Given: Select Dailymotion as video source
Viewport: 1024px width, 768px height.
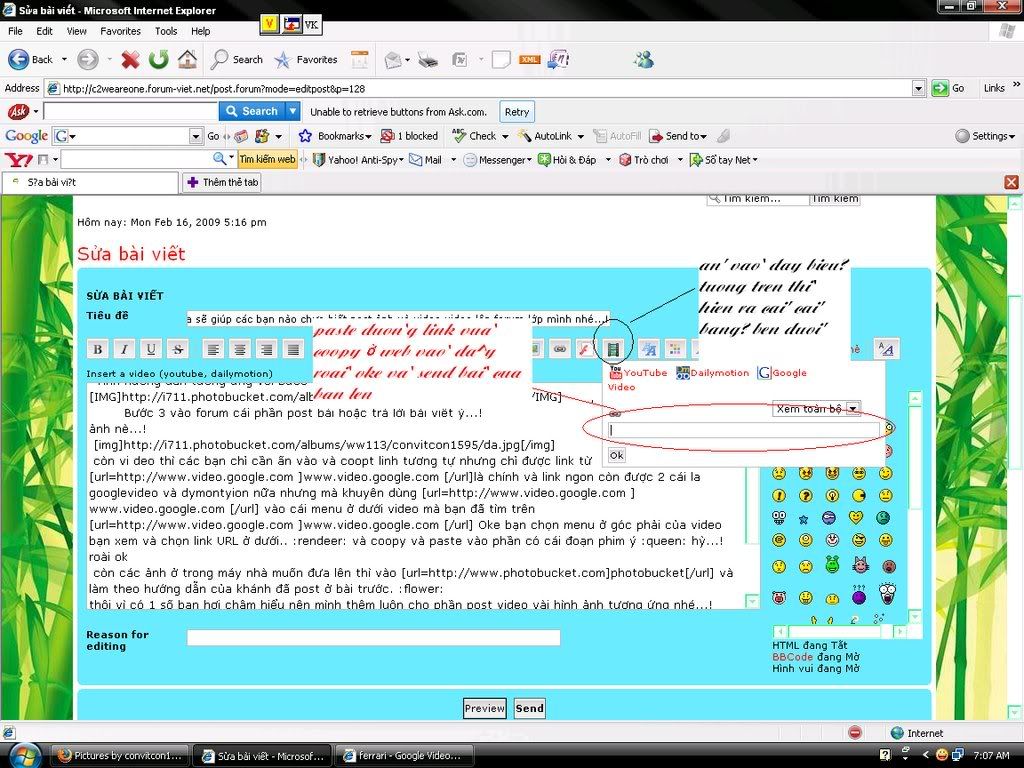Looking at the screenshot, I should tap(712, 372).
